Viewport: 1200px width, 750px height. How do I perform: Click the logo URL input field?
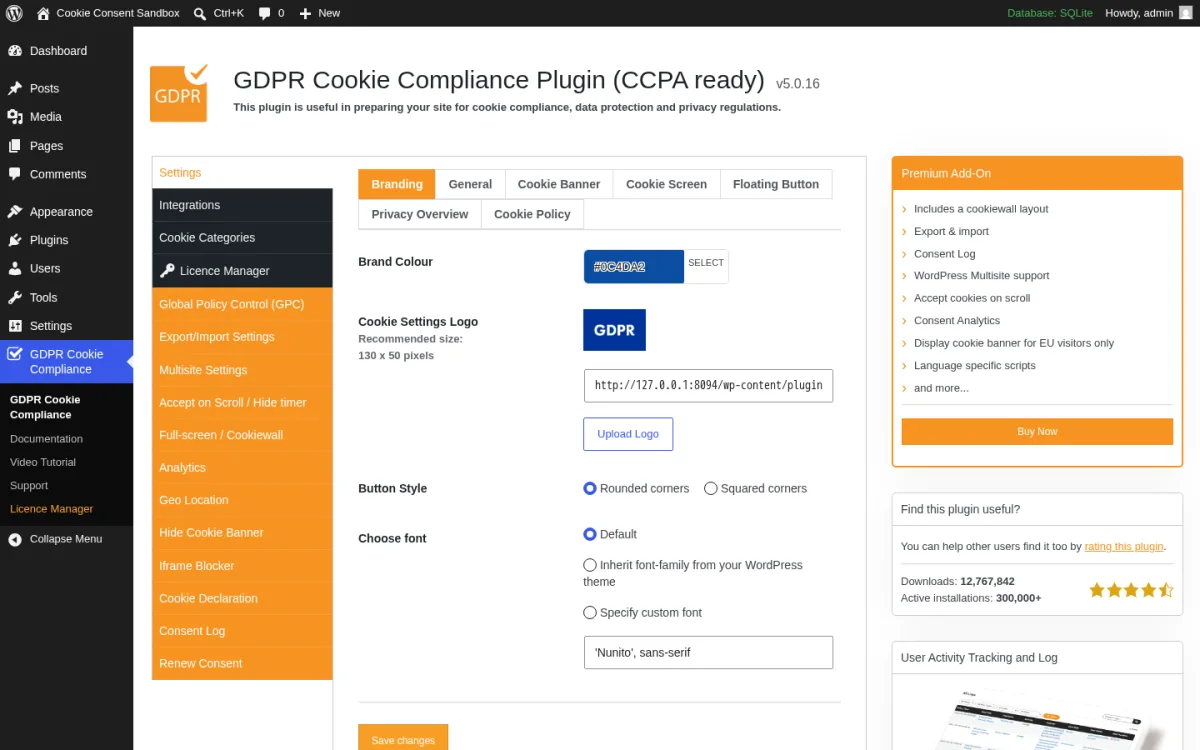pyautogui.click(x=708, y=385)
